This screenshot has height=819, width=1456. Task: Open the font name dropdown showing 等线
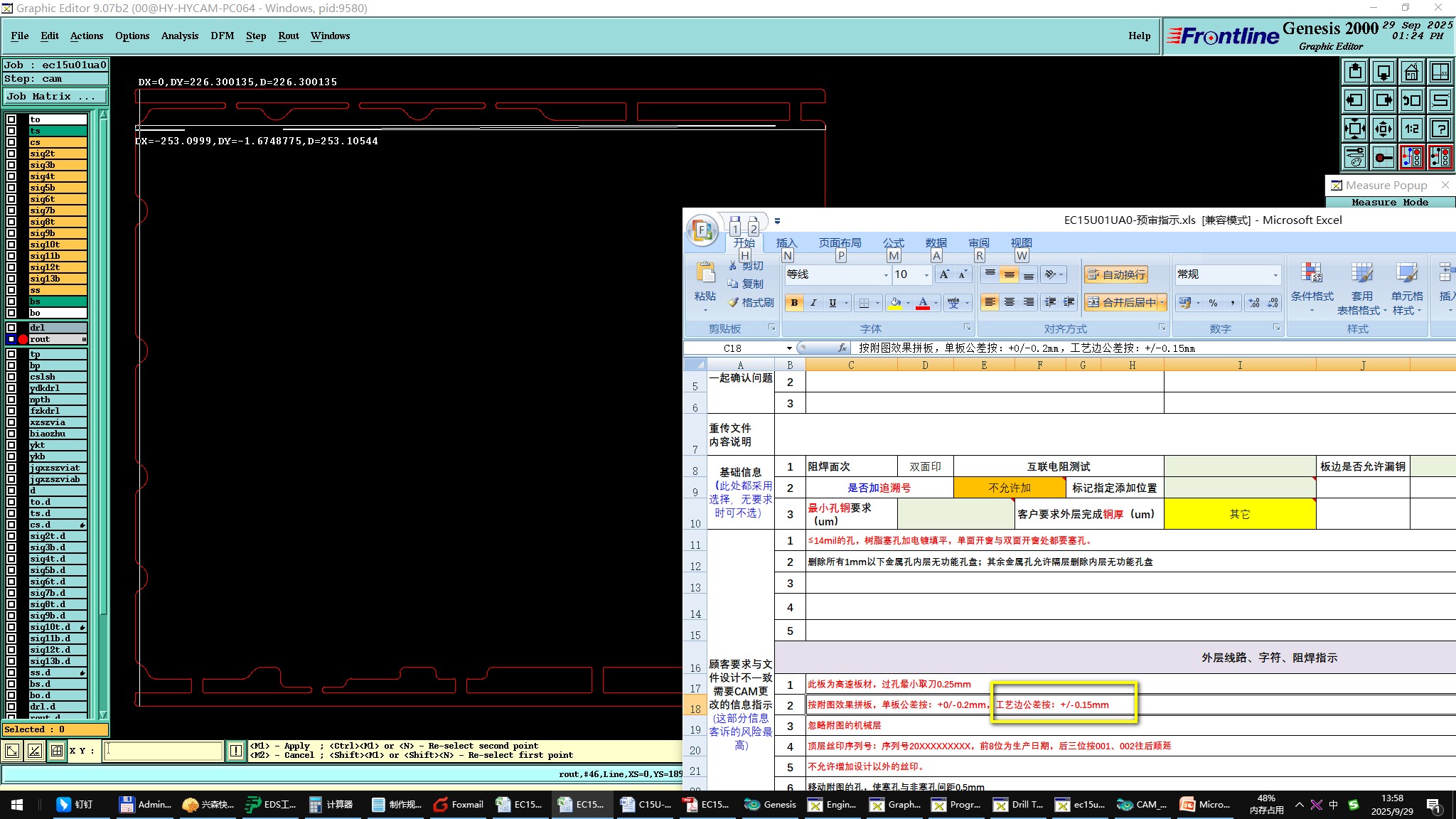point(886,275)
